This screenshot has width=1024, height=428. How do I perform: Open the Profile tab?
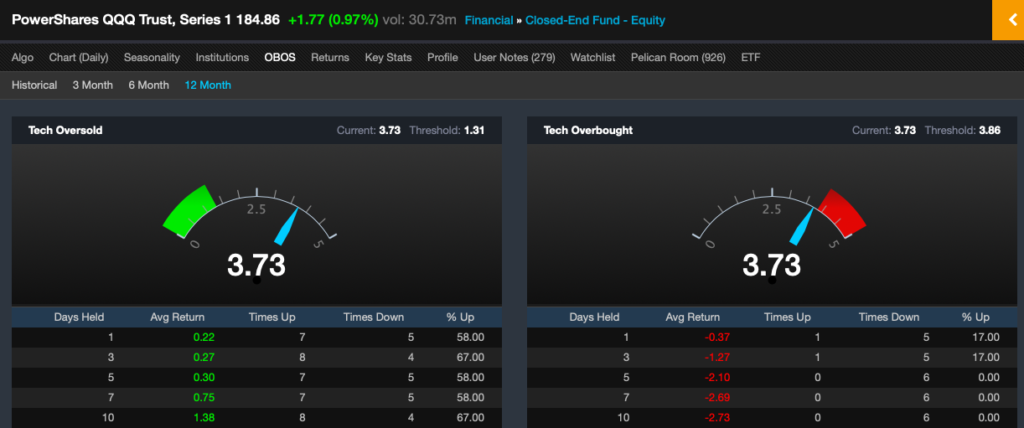(442, 58)
